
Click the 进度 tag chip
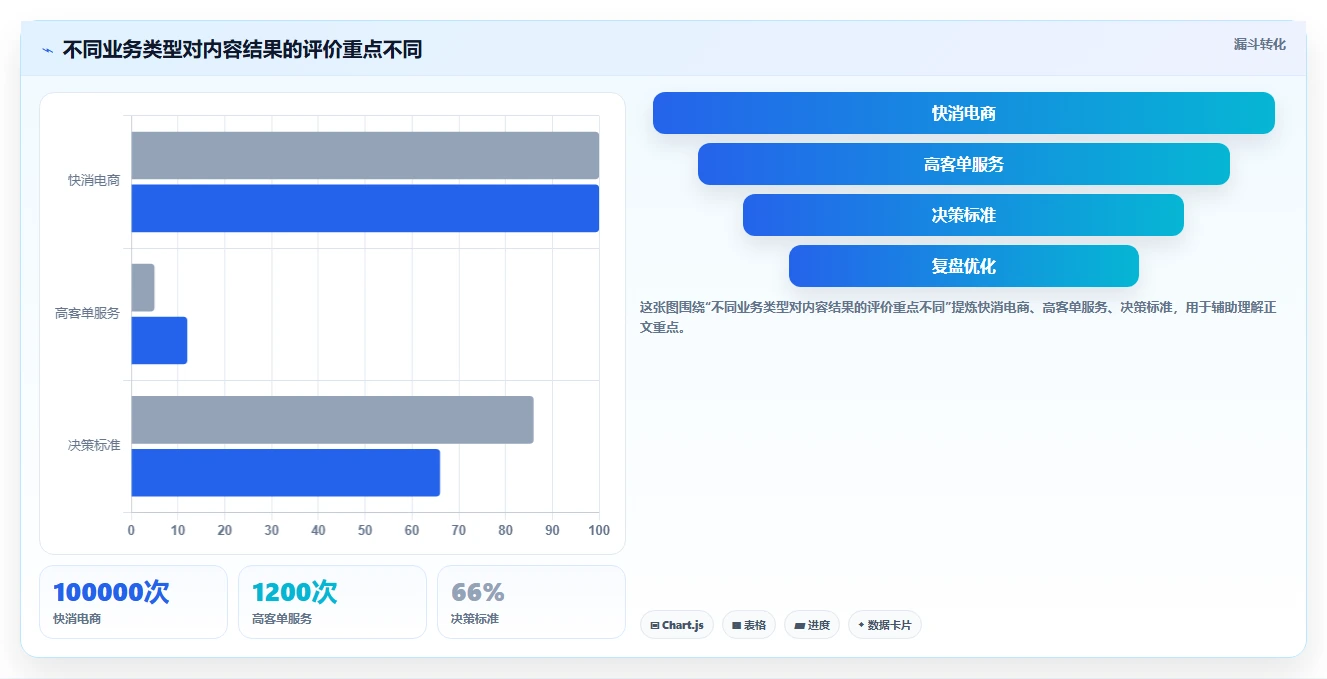pos(812,625)
